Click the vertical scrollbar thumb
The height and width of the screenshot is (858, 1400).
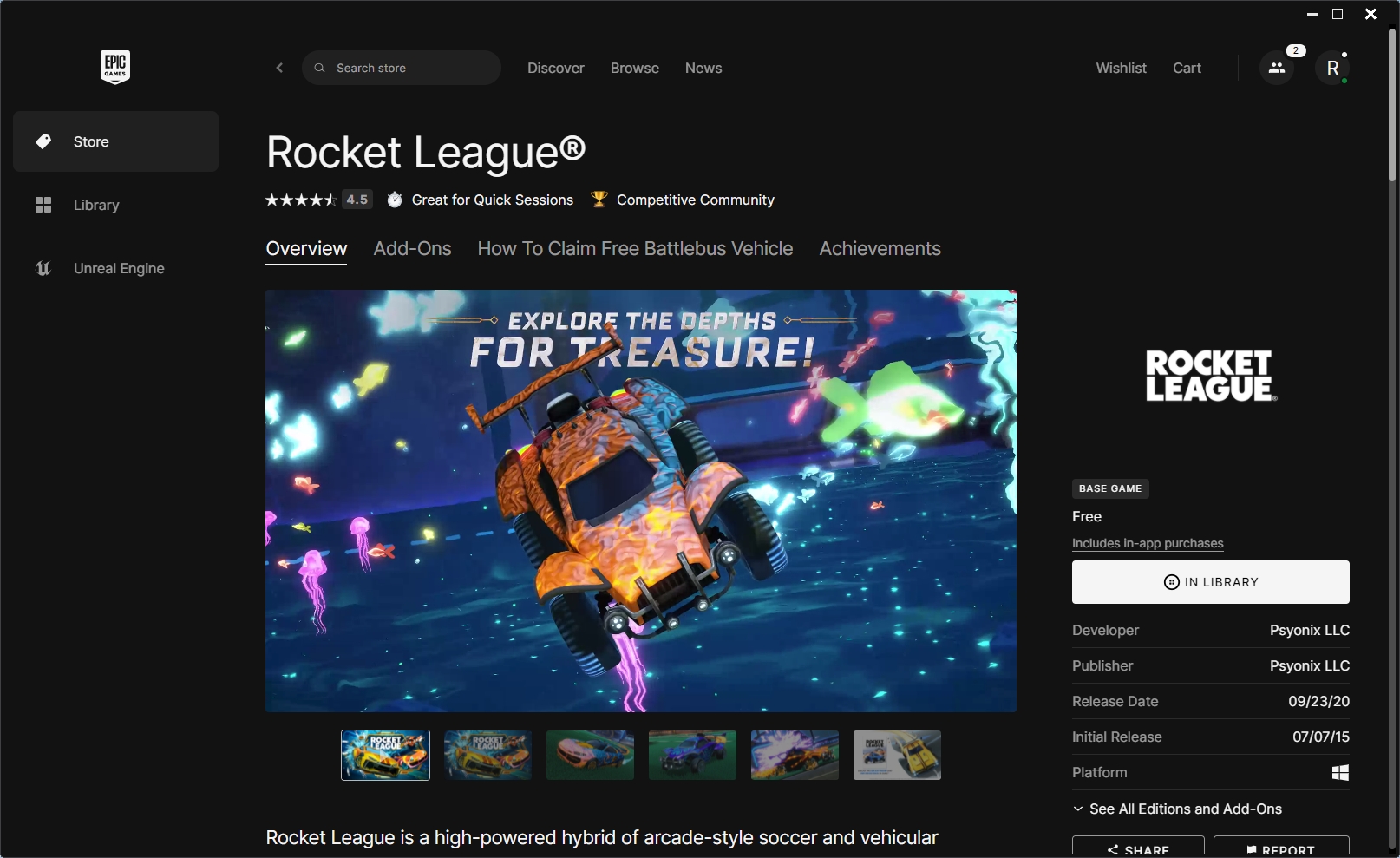[x=1392, y=104]
